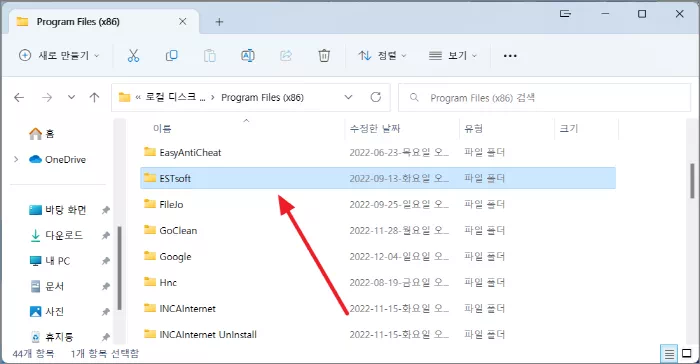Open the 정렬 sort dropdown

tap(382, 56)
